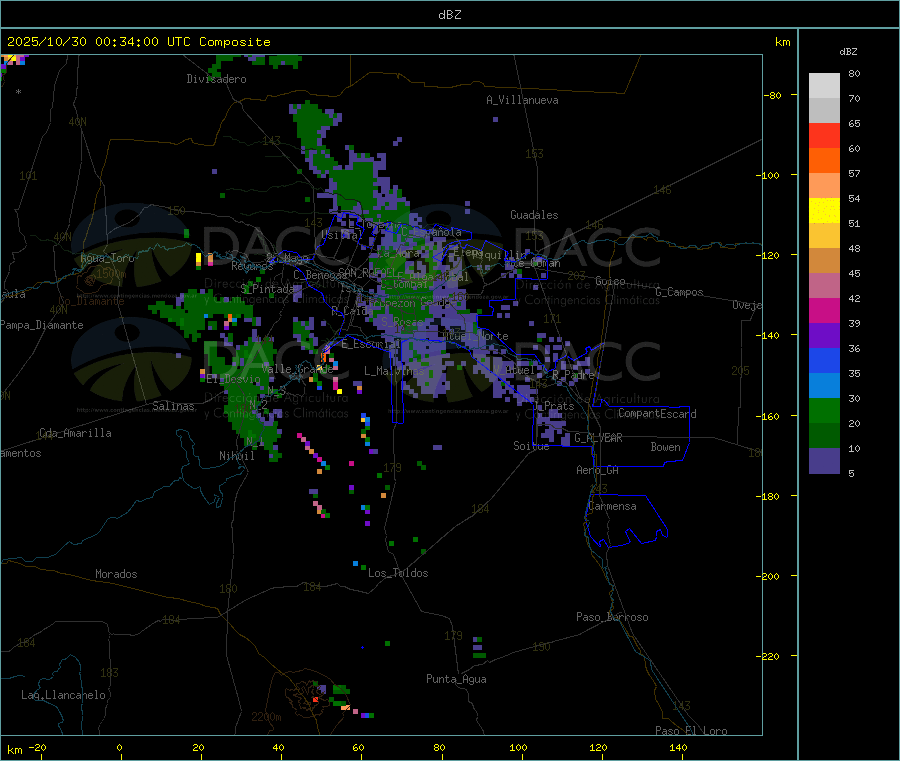Click the orange 57-60 dBZ legend swatch
The image size is (900, 761).
pyautogui.click(x=824, y=161)
